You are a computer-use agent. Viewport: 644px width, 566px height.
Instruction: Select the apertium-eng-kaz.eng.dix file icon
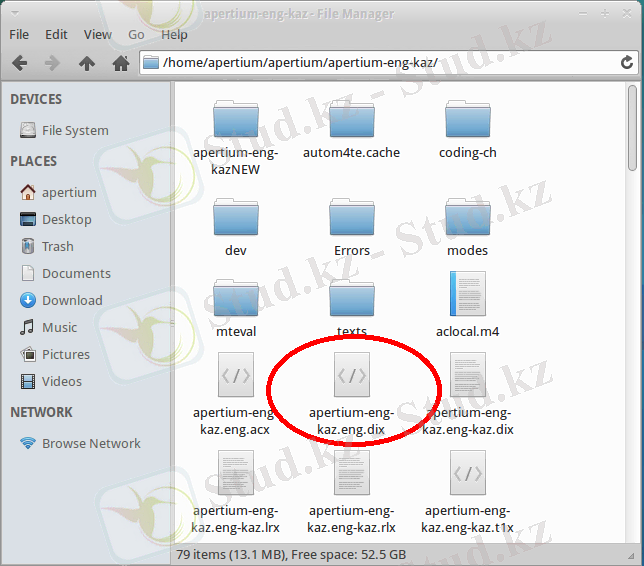(x=352, y=375)
